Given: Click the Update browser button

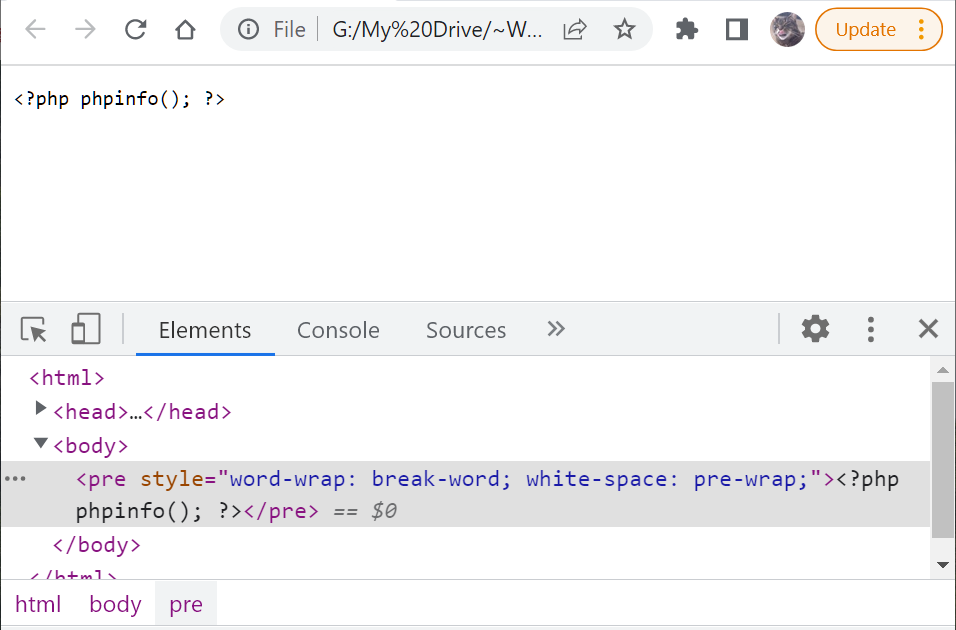Looking at the screenshot, I should (864, 29).
